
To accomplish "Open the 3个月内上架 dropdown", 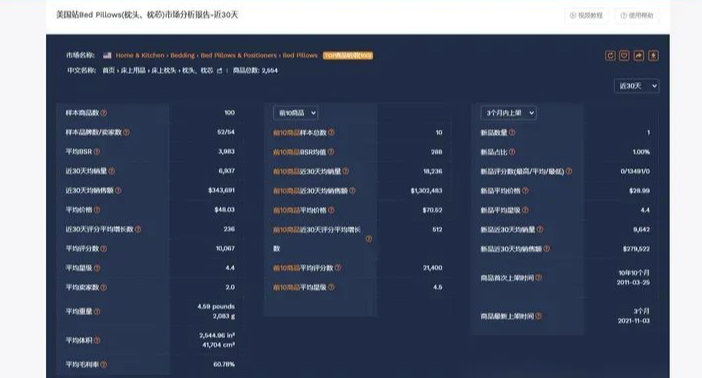I will [x=508, y=113].
